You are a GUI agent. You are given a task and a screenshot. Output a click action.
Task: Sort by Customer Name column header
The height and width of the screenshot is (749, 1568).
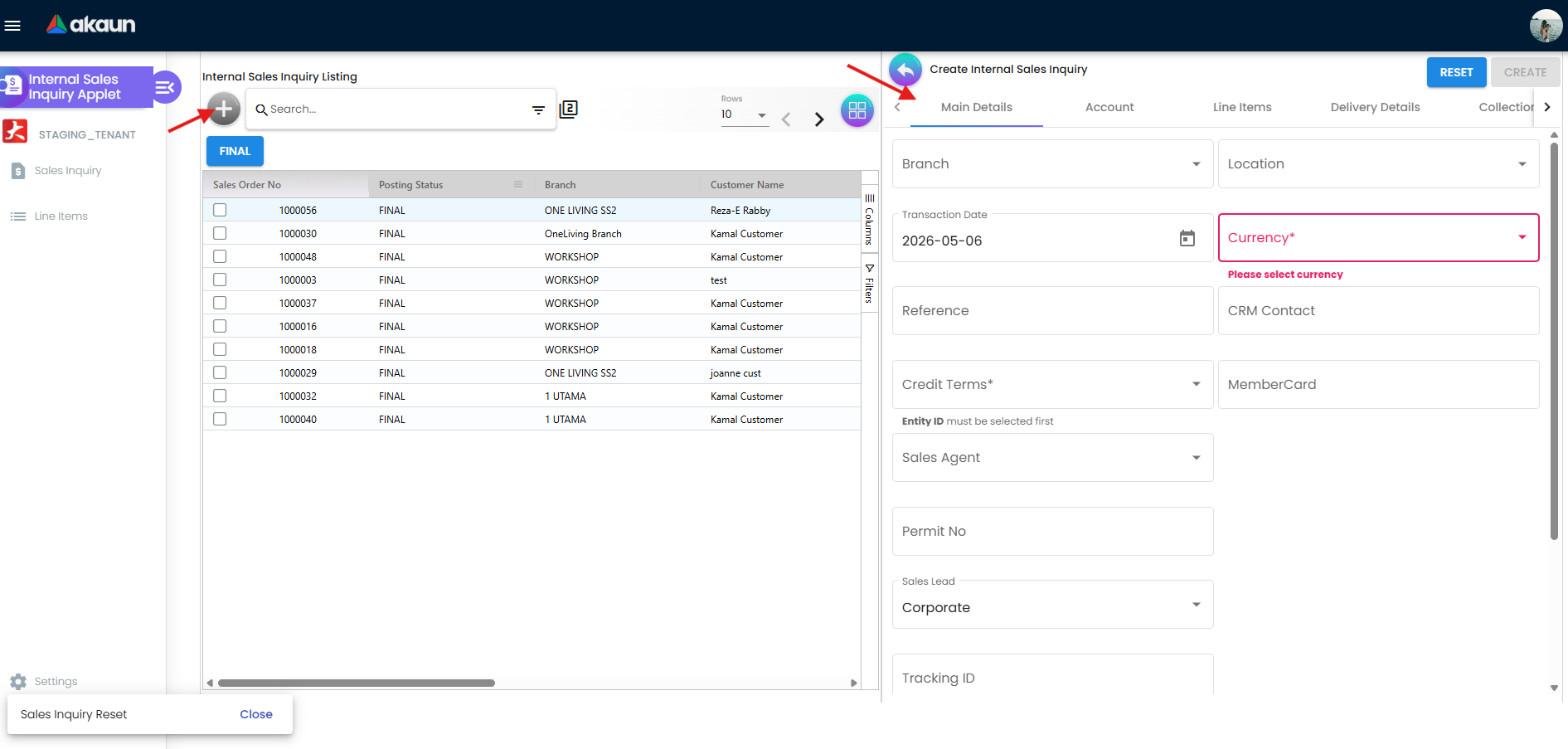tap(747, 185)
